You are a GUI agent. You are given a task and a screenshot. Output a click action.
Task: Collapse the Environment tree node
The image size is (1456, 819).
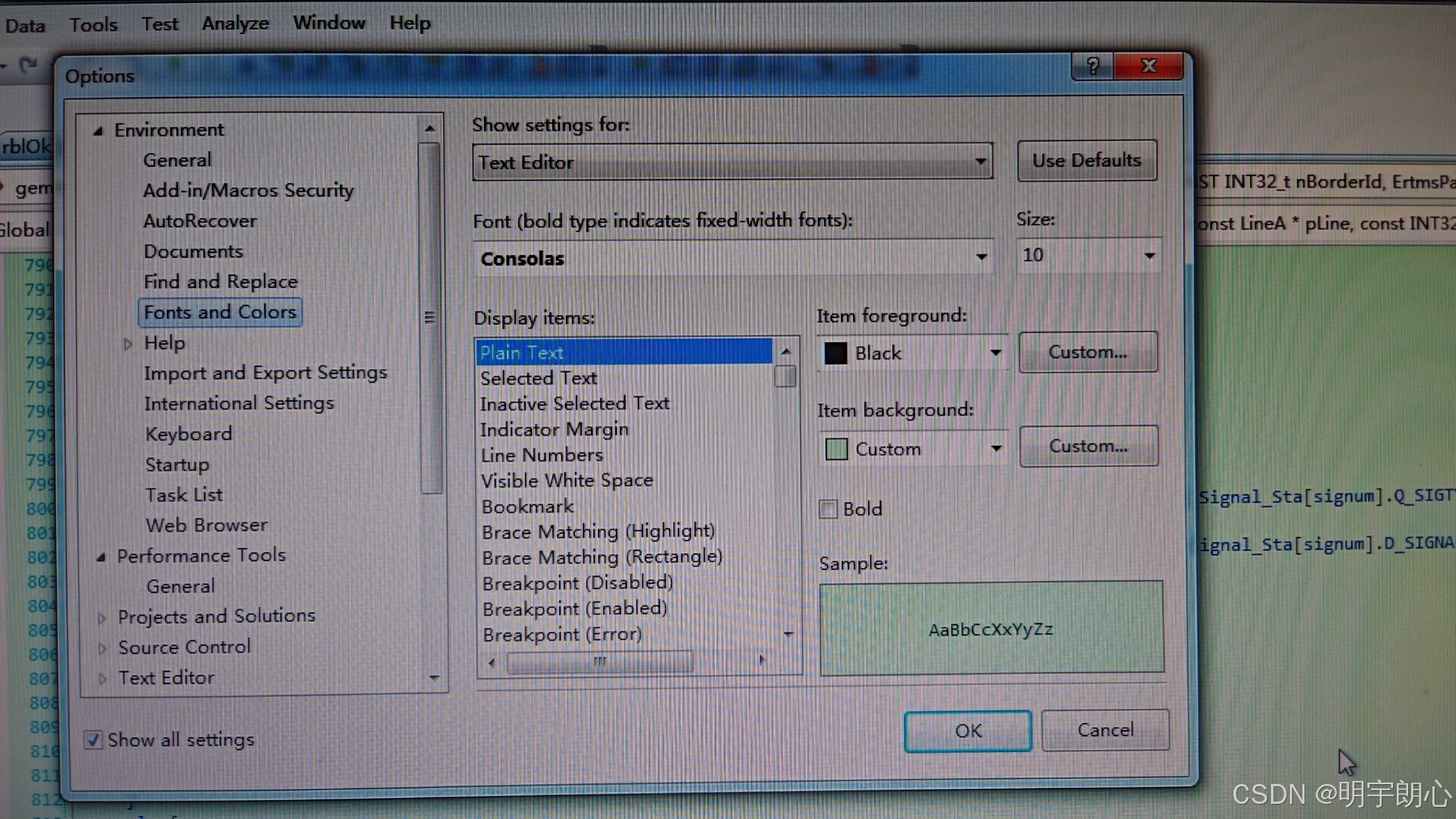[98, 131]
